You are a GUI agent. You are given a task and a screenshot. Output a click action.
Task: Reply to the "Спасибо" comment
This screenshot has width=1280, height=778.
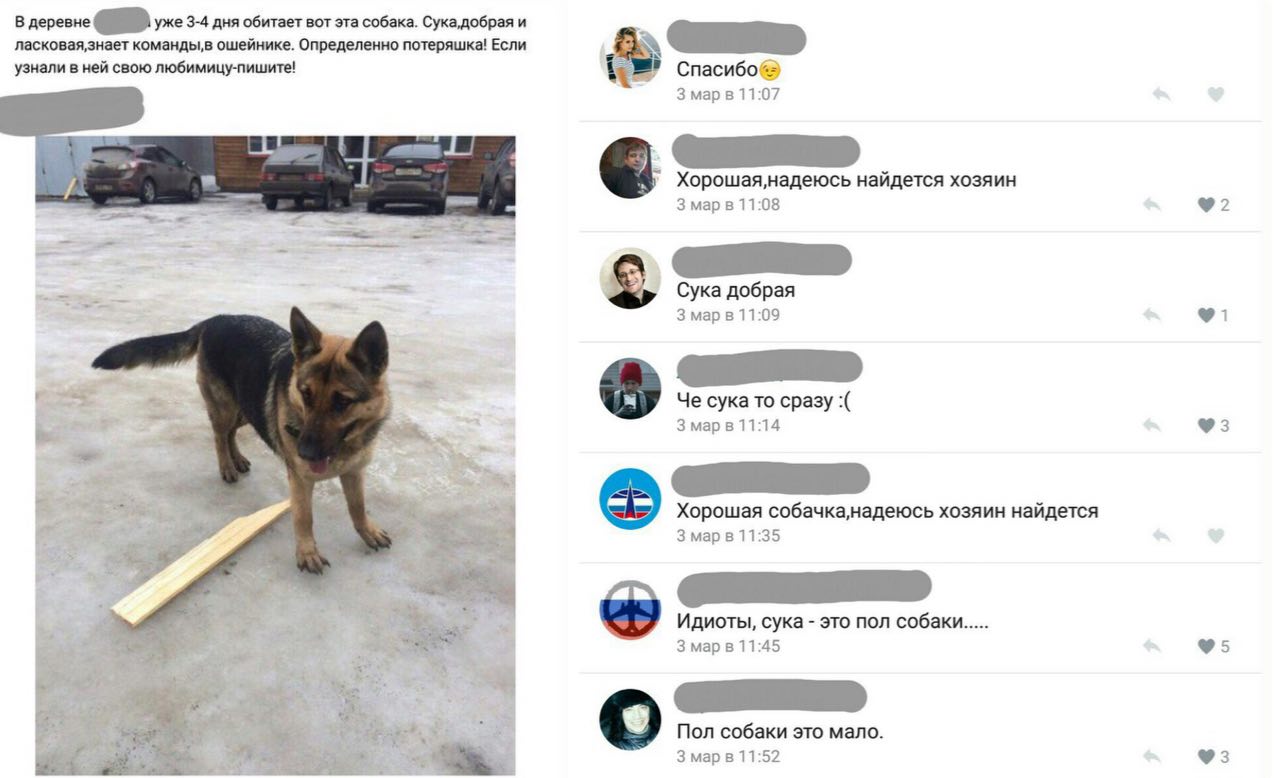[1161, 94]
